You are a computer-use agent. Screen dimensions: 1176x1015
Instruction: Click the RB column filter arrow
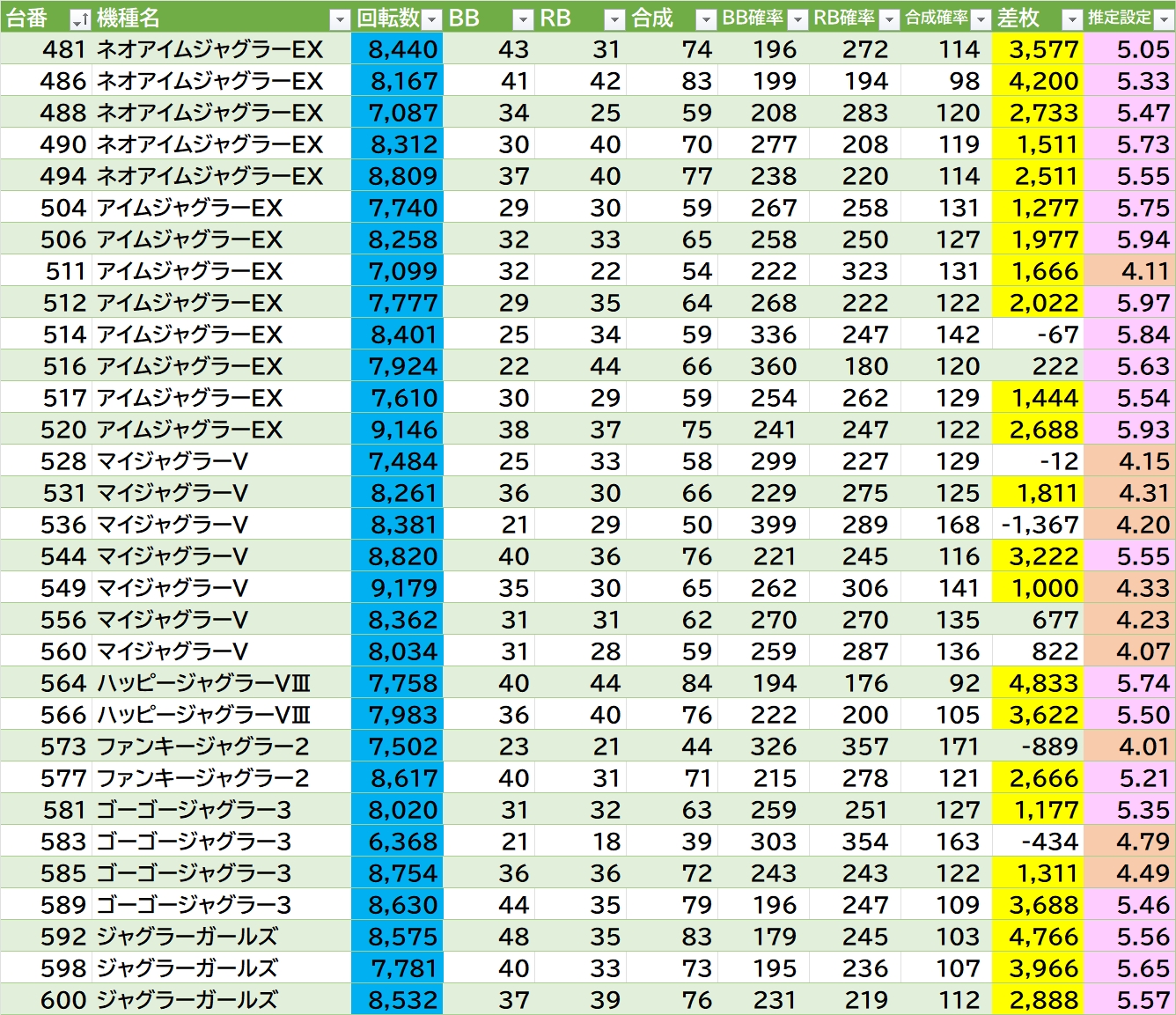(614, 19)
